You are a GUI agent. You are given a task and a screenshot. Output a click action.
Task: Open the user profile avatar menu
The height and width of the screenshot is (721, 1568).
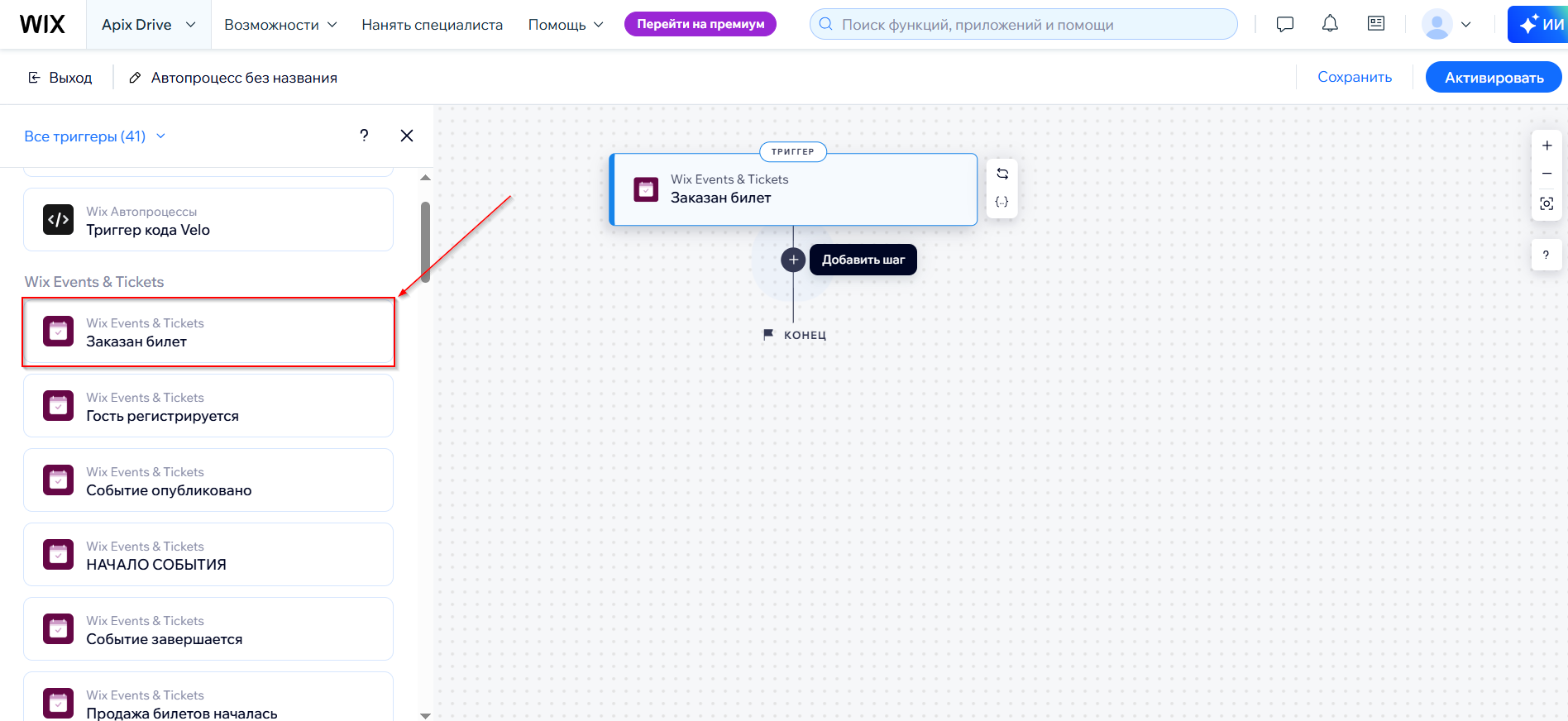tap(1446, 24)
